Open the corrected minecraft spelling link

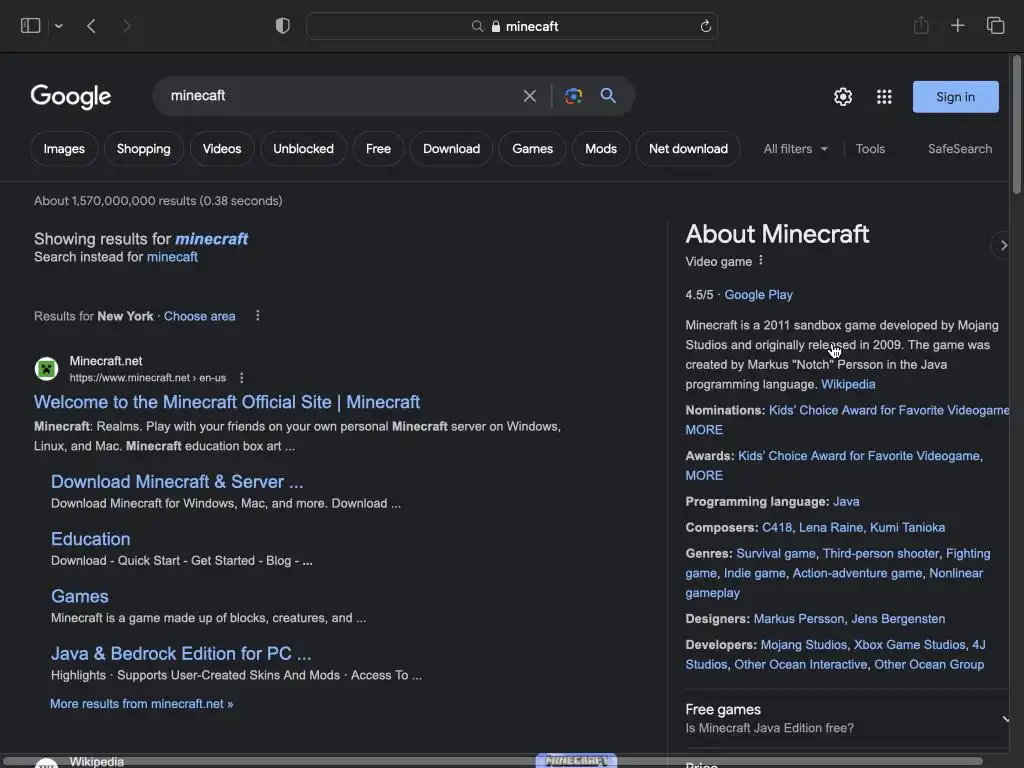coord(212,239)
